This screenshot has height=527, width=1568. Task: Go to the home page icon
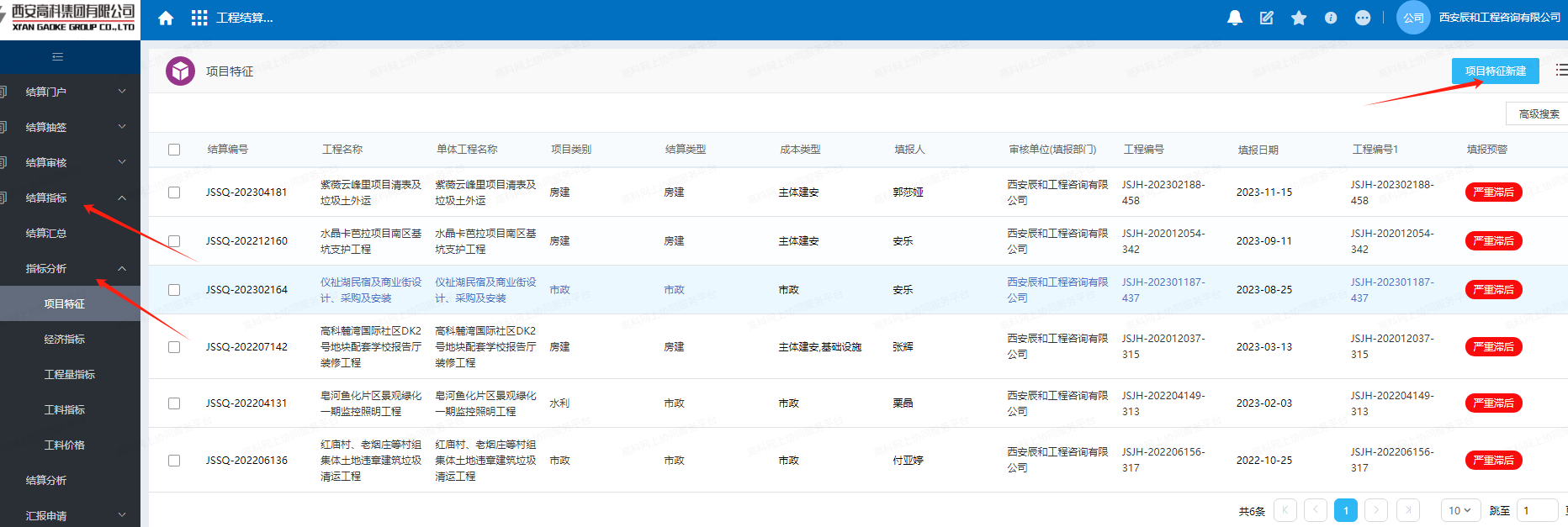[x=166, y=18]
